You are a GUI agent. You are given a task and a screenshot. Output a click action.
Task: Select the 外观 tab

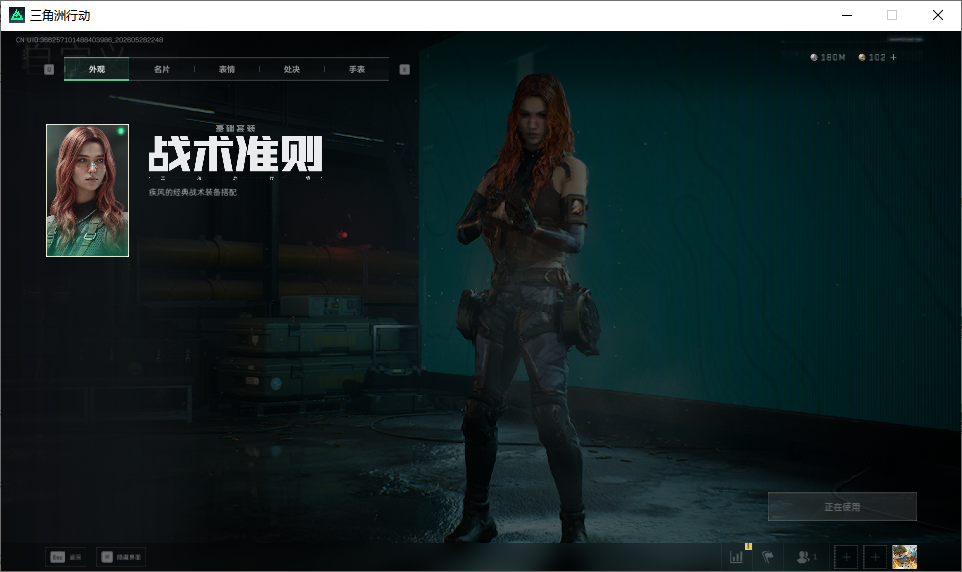(96, 69)
